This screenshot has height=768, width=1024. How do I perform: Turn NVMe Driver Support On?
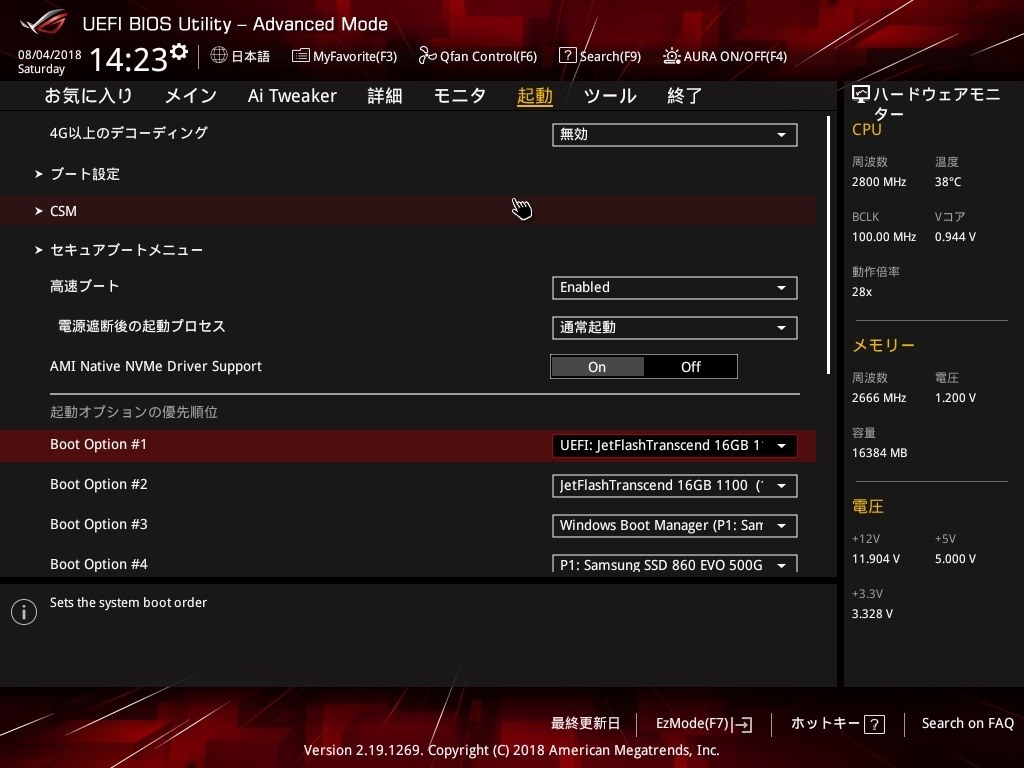coord(597,367)
